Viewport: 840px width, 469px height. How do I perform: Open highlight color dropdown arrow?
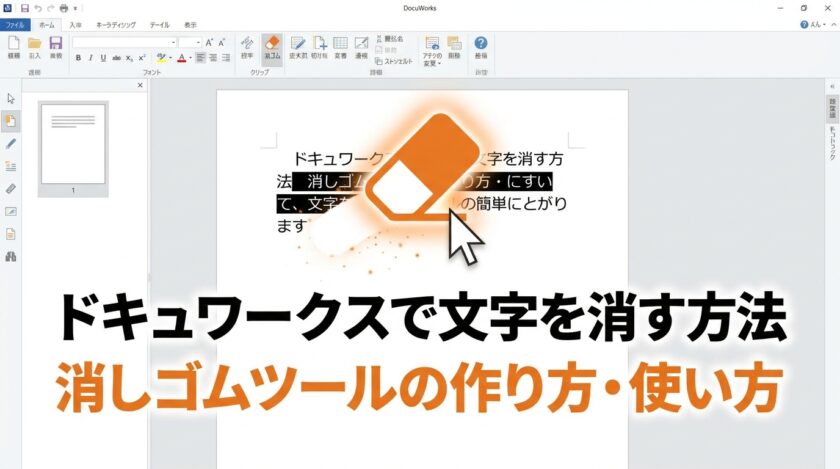[170, 58]
